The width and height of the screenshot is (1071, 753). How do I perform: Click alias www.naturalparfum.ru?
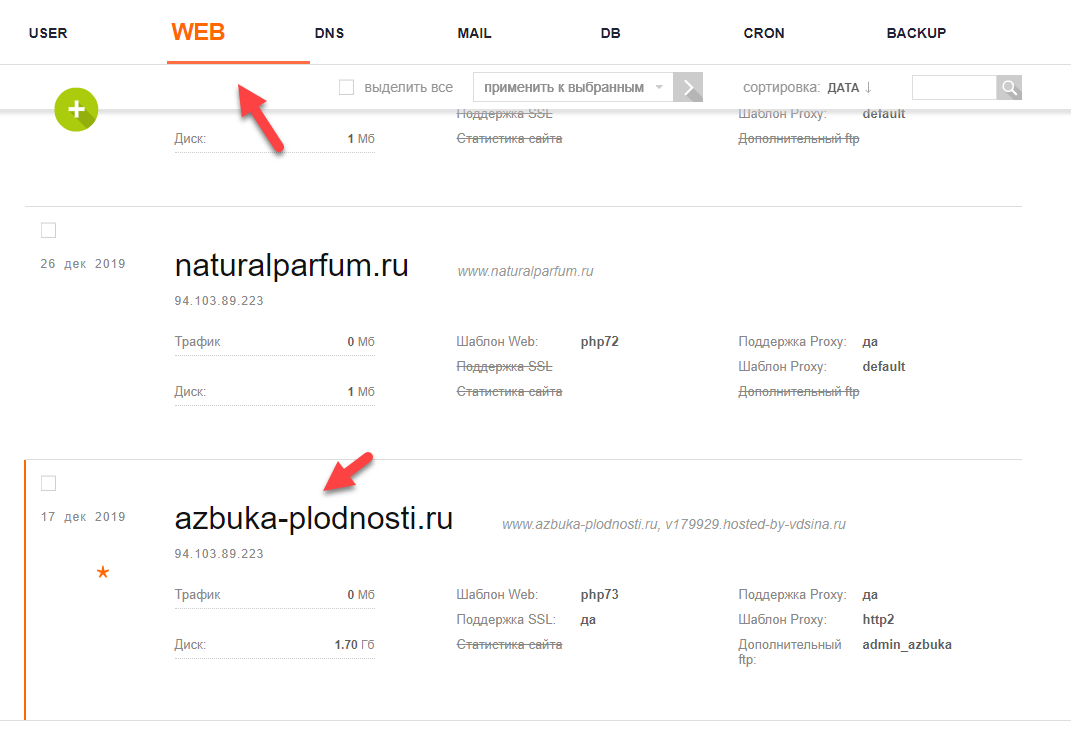click(525, 271)
